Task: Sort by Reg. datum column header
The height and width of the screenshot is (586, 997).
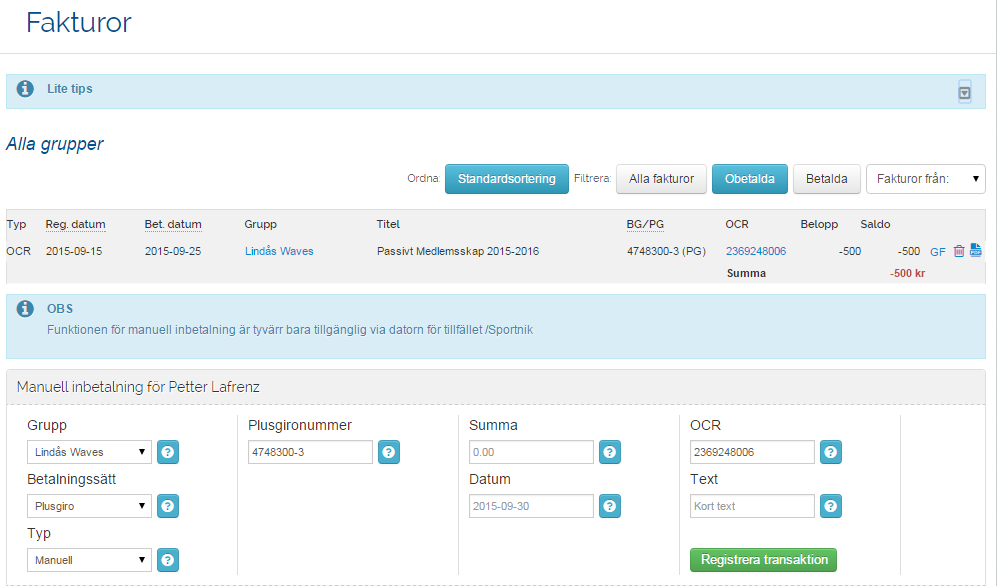Action: point(75,224)
